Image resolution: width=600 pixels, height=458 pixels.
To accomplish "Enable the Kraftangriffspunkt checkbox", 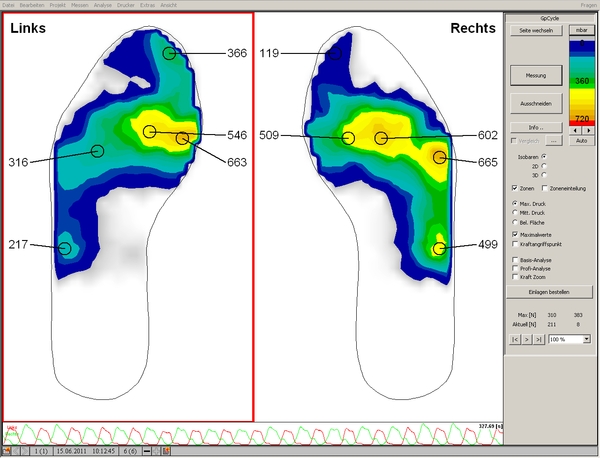I will tap(514, 243).
